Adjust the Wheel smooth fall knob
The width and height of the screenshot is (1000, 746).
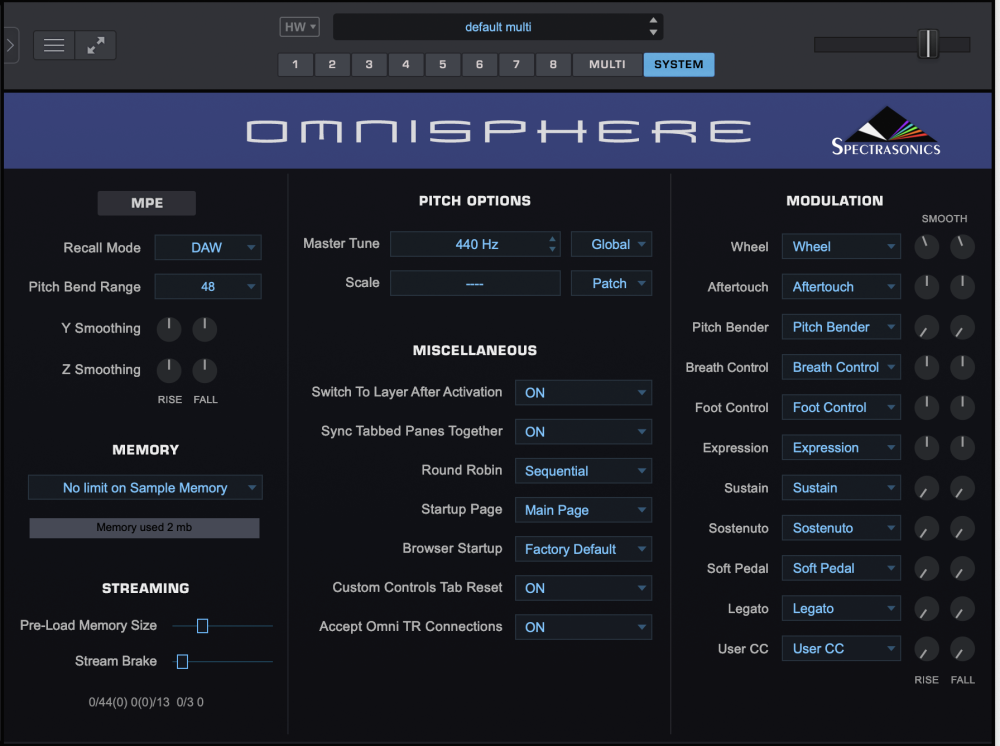pos(962,246)
